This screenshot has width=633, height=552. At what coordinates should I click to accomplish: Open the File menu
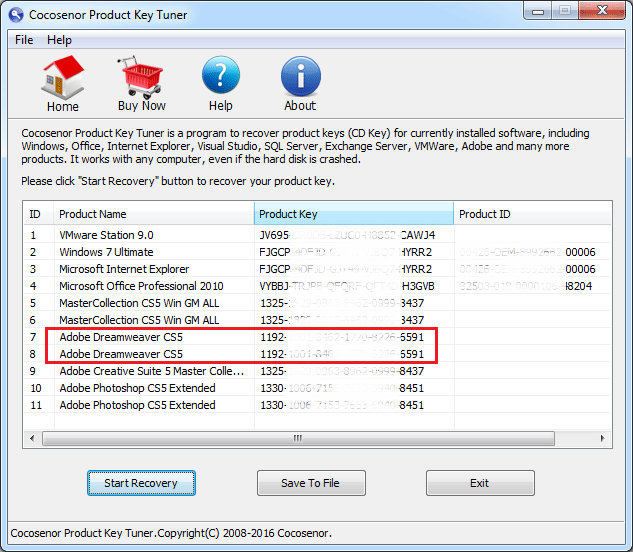(24, 40)
